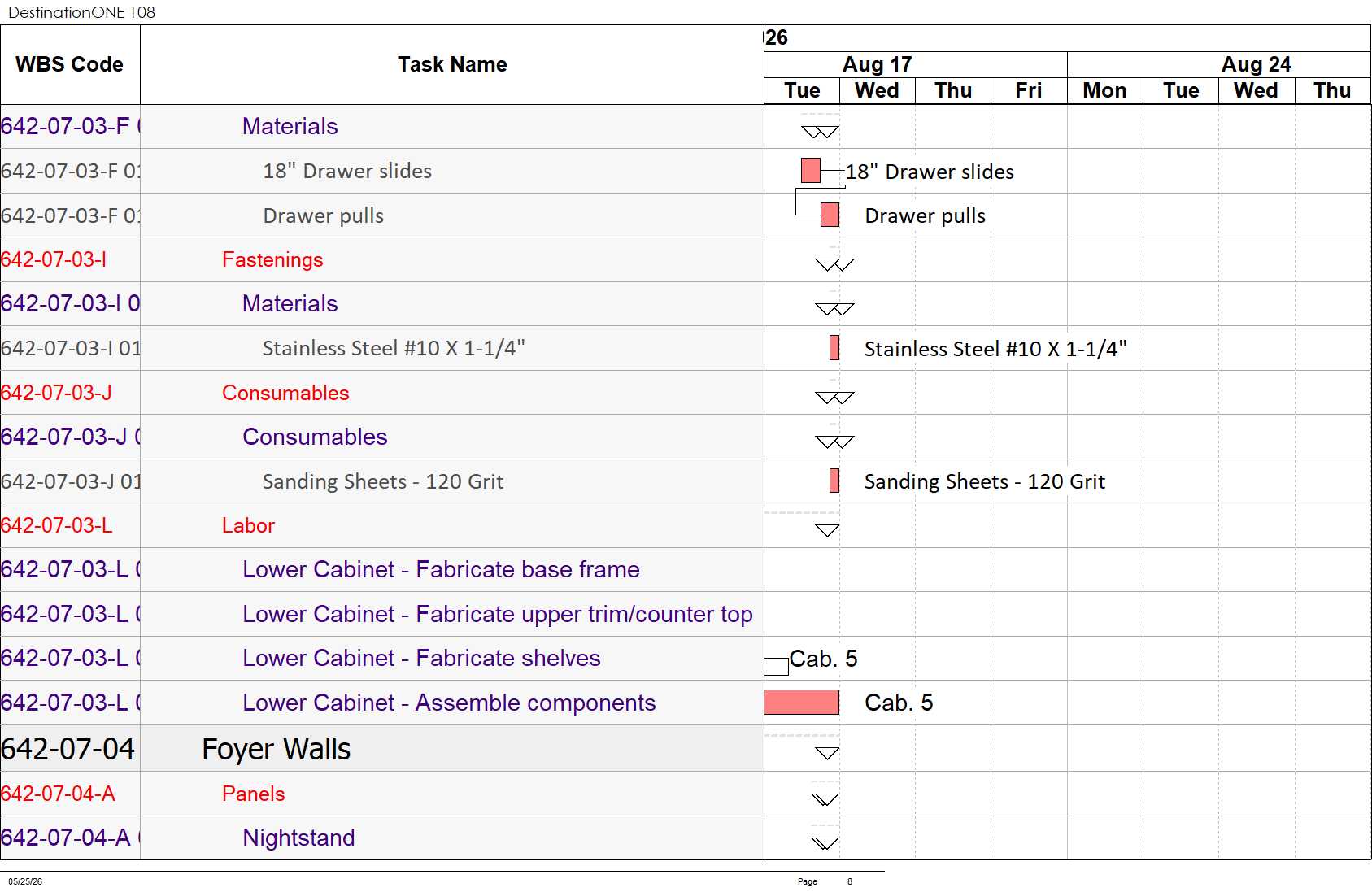Click WBS code 642-07-04
The width and height of the screenshot is (1372, 892).
click(x=68, y=749)
